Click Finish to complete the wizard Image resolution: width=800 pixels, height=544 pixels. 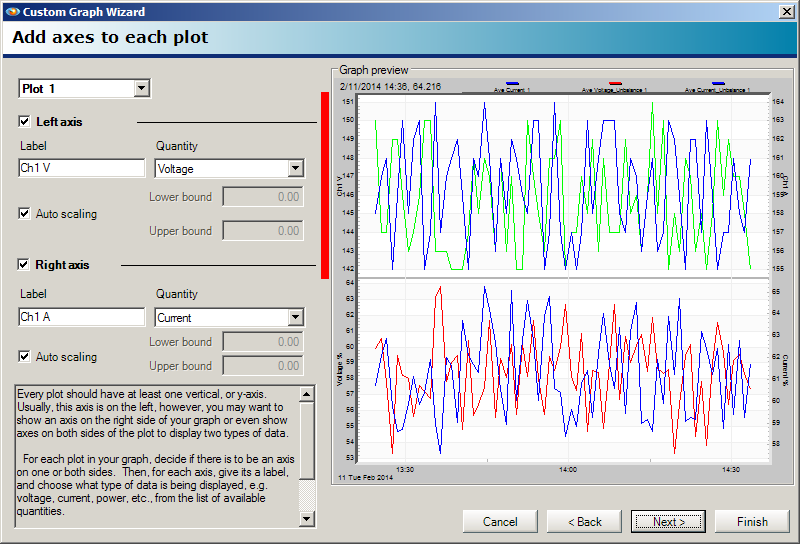(x=752, y=521)
